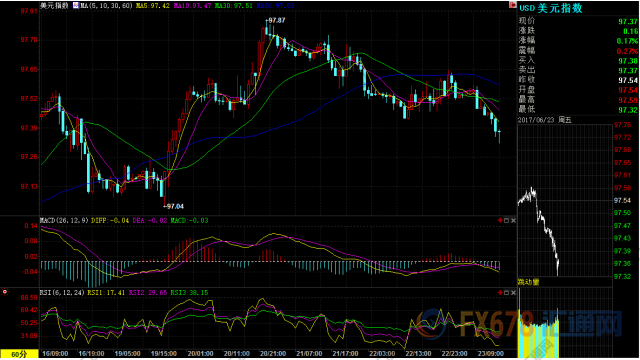Click the 97.04 low price marker

click(173, 207)
